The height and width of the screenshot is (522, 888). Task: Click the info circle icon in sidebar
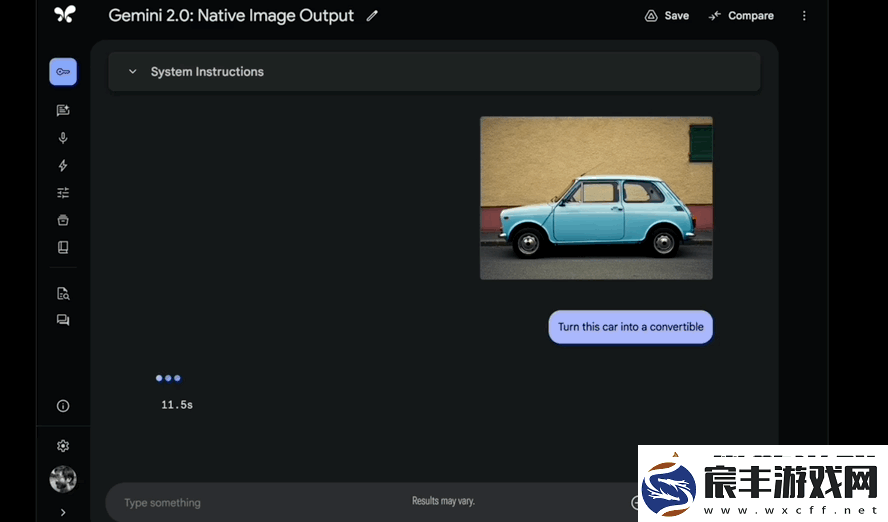63,406
